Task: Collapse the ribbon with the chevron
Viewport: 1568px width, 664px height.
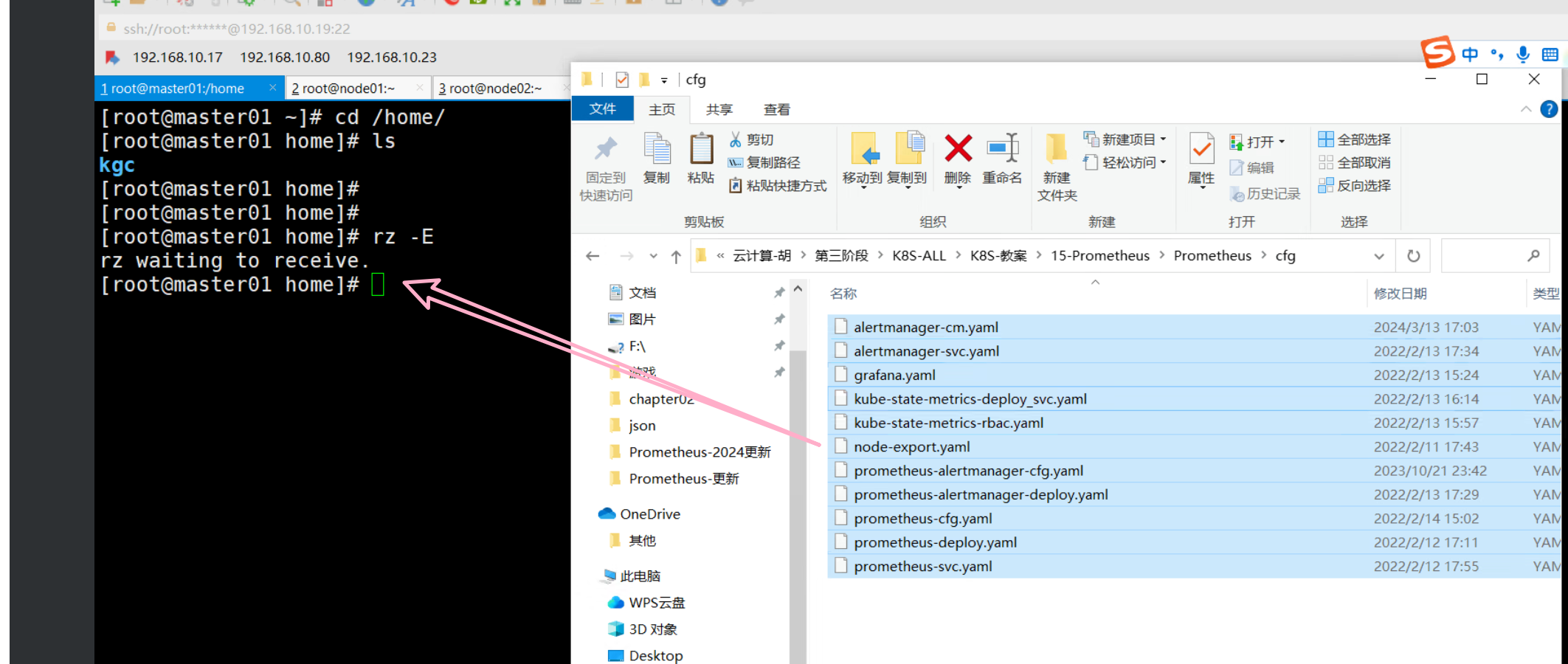Action: click(1525, 109)
